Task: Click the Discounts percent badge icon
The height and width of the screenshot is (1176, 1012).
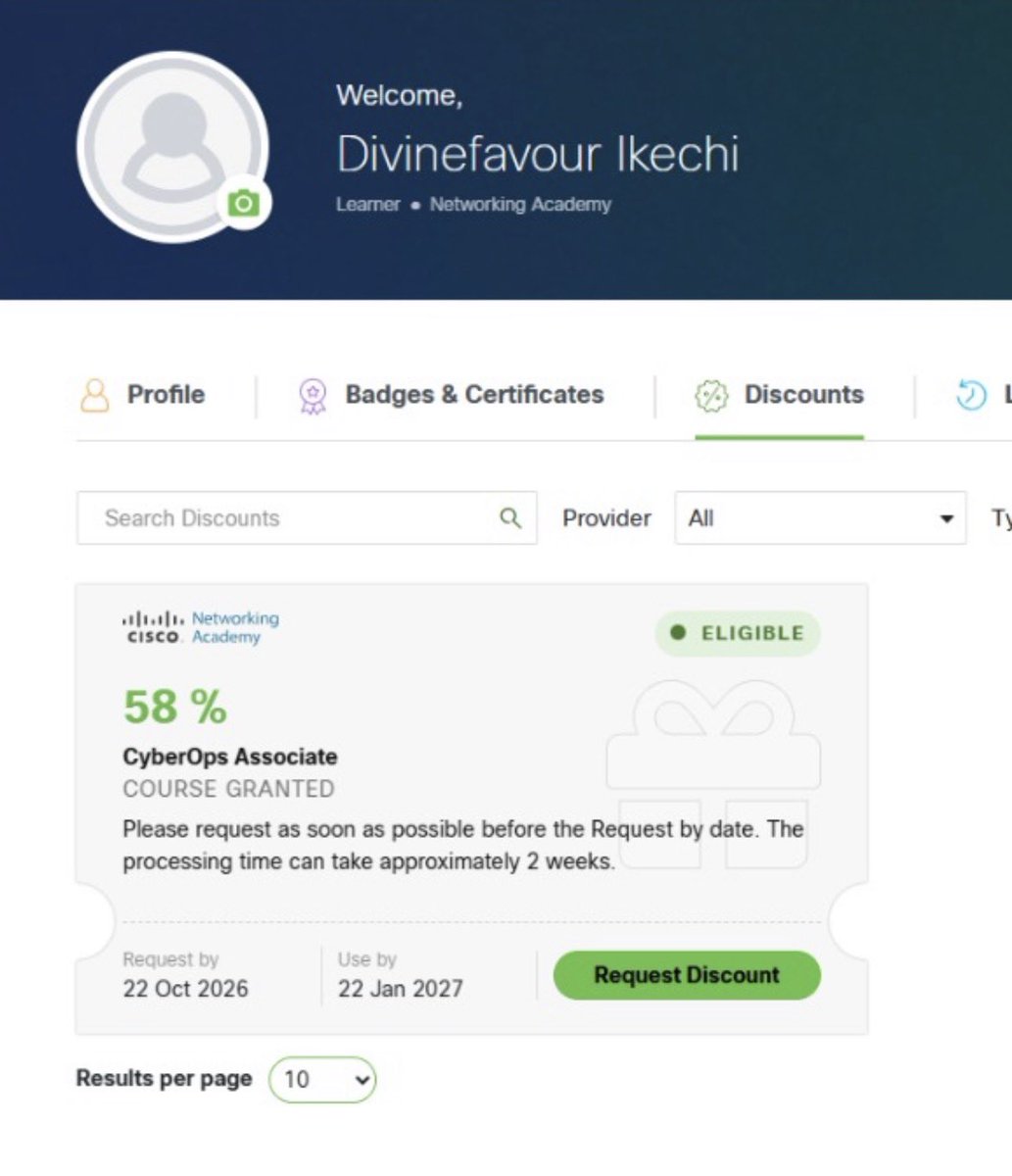Action: [x=711, y=395]
